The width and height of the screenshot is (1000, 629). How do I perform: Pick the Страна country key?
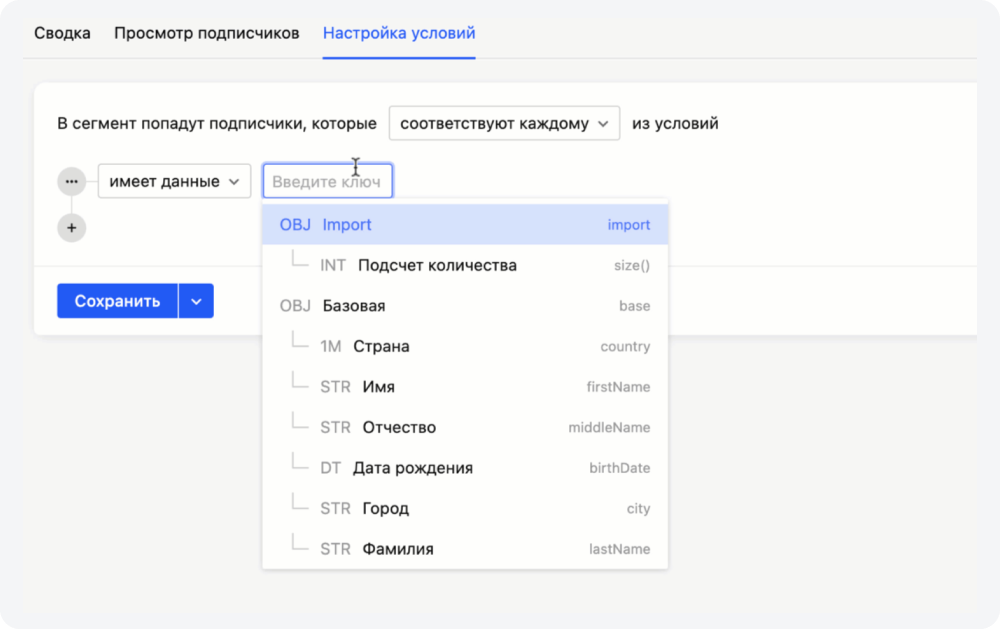pyautogui.click(x=380, y=347)
